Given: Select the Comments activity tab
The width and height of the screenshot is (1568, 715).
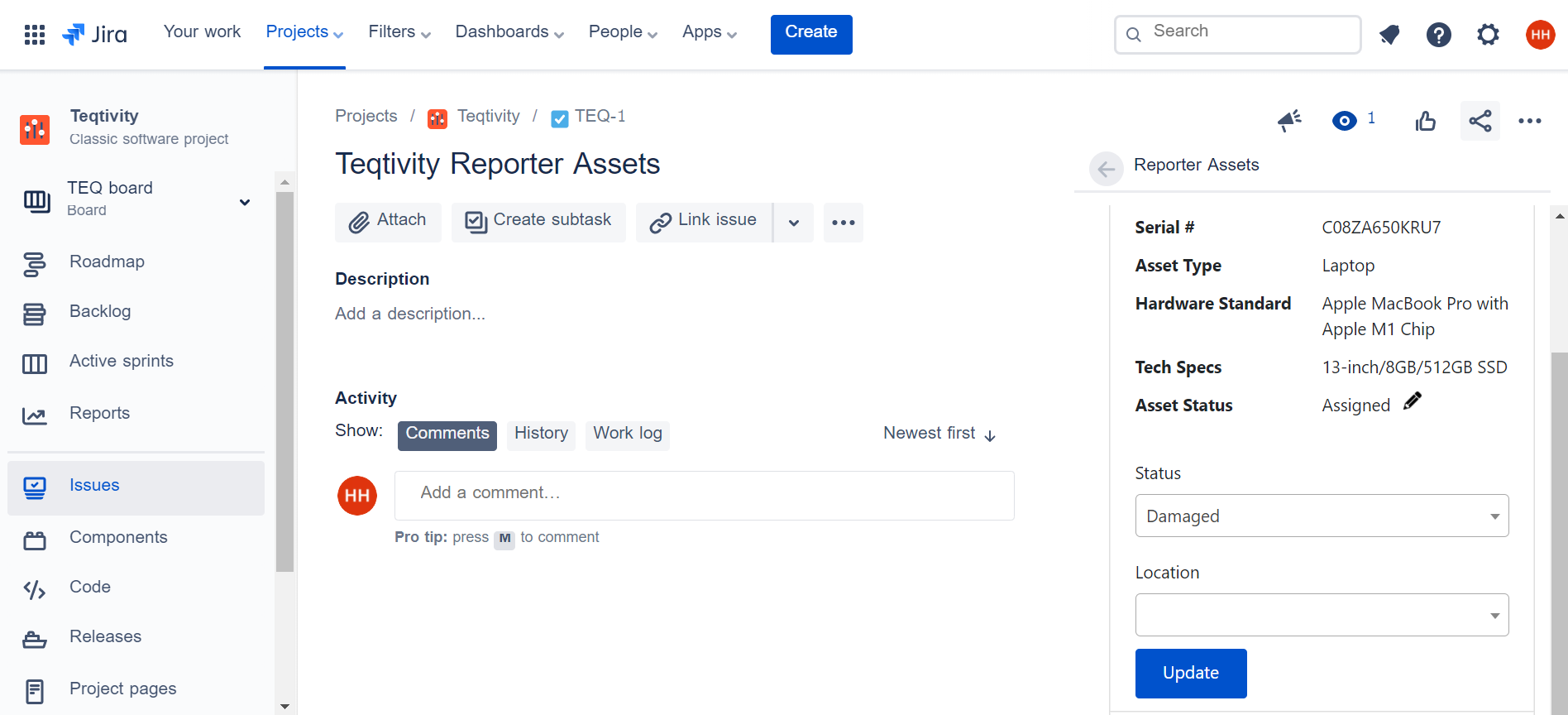Looking at the screenshot, I should (447, 435).
